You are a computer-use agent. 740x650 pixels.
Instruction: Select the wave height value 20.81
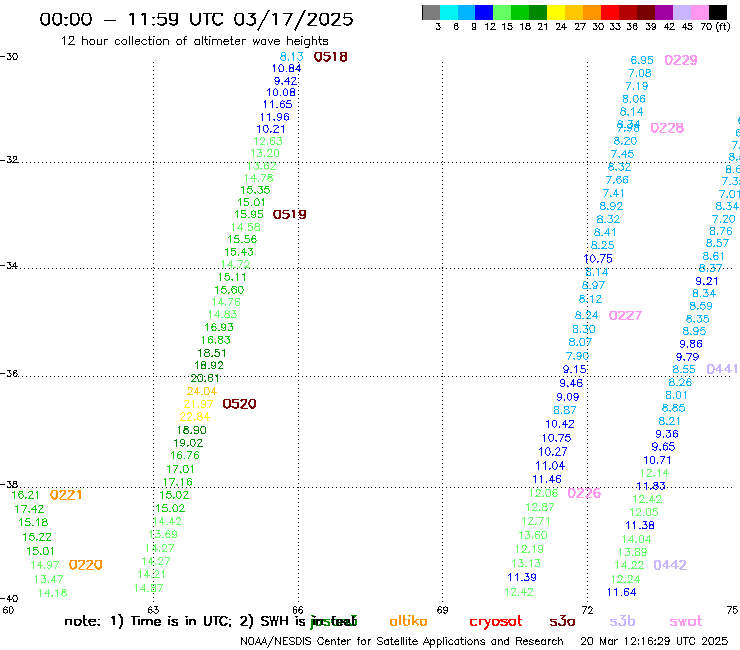[x=205, y=378]
